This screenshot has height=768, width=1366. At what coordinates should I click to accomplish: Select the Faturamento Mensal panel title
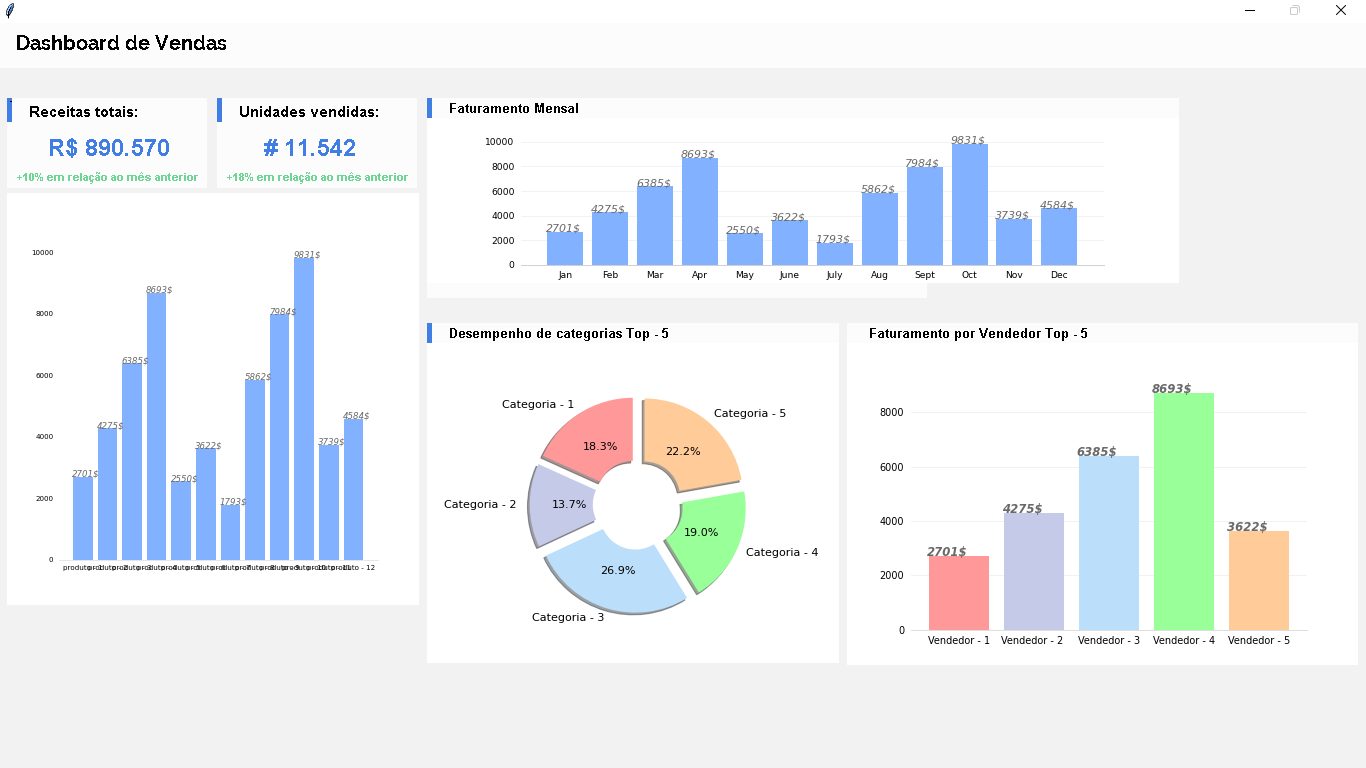click(x=513, y=109)
